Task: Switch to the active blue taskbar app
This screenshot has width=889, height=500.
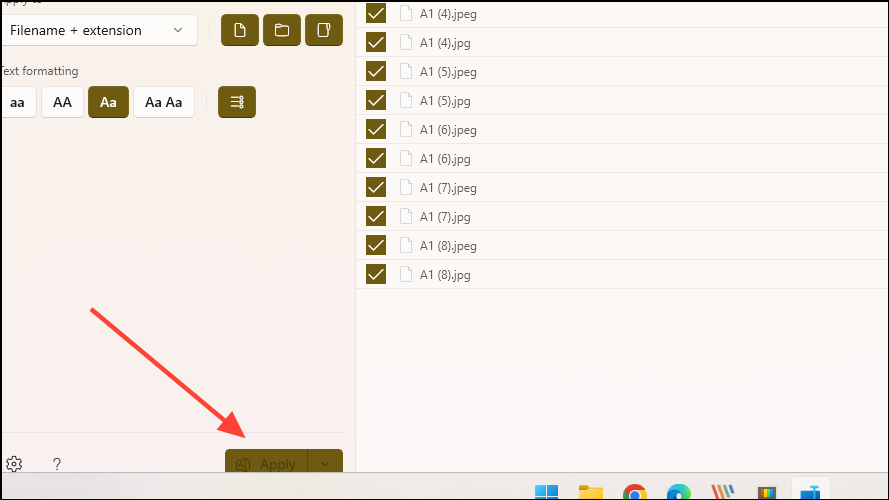Action: (x=811, y=491)
